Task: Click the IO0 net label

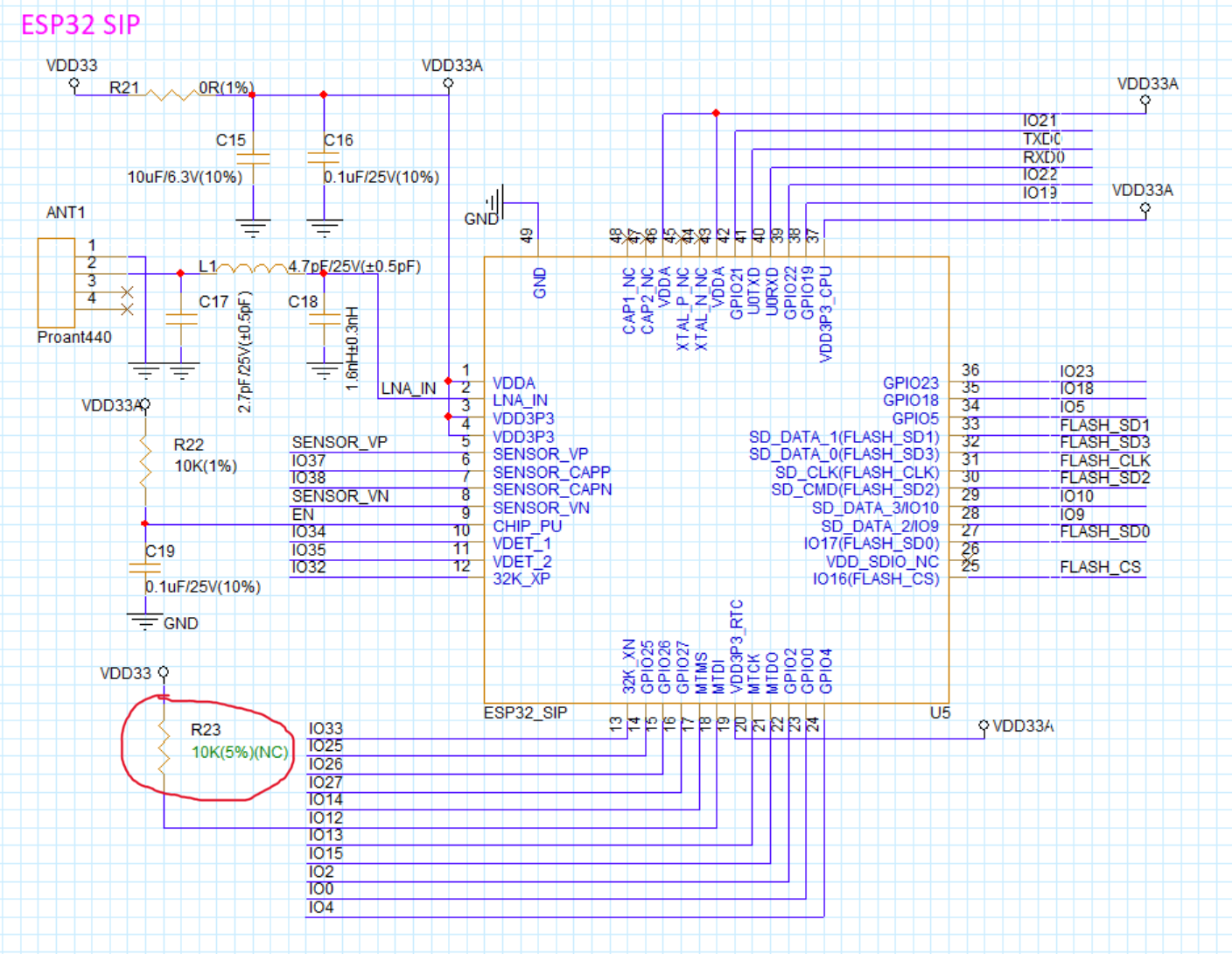Action: (x=321, y=889)
